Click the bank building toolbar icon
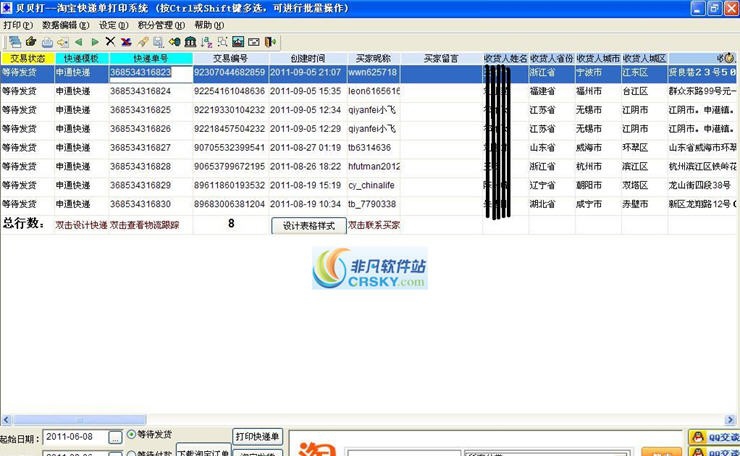 190,42
